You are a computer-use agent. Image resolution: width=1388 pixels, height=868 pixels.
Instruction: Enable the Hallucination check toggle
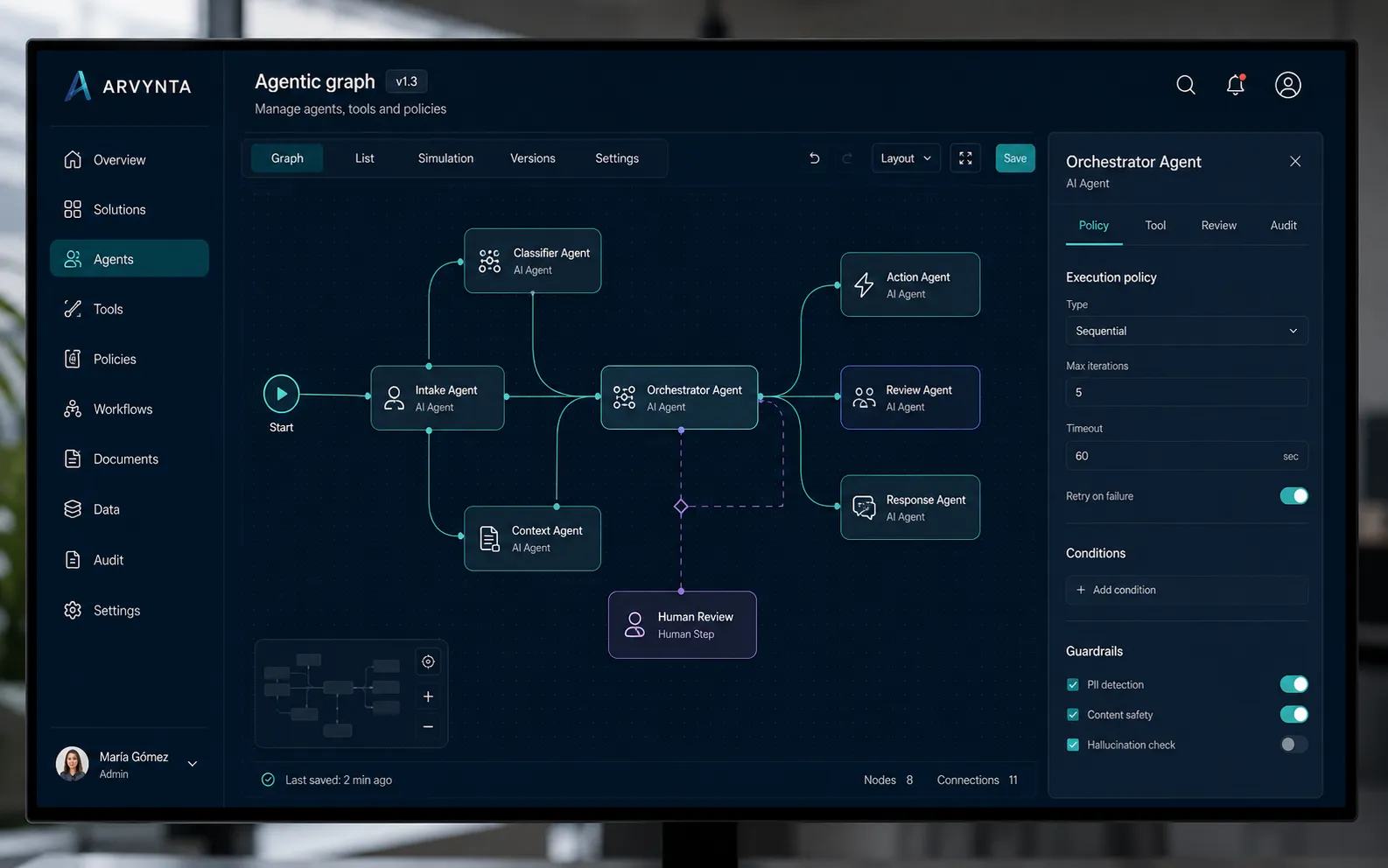[1293, 745]
